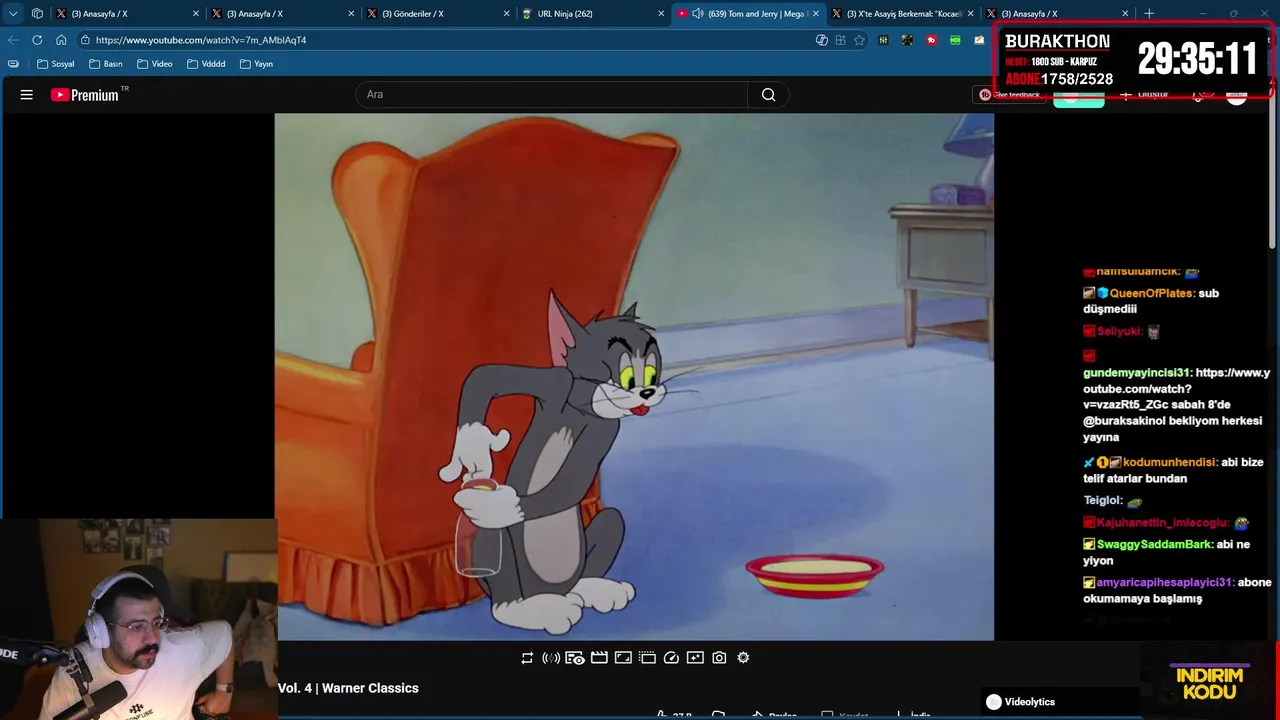Switch to the first '(3) Anasayfa / X' tab

(125, 14)
